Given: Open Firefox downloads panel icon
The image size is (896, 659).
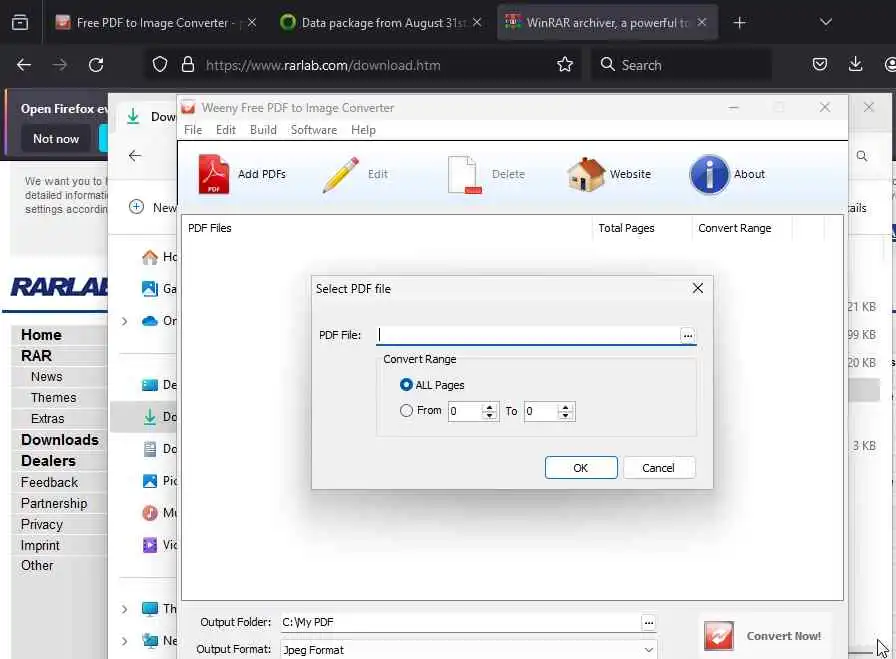Looking at the screenshot, I should pos(855,65).
